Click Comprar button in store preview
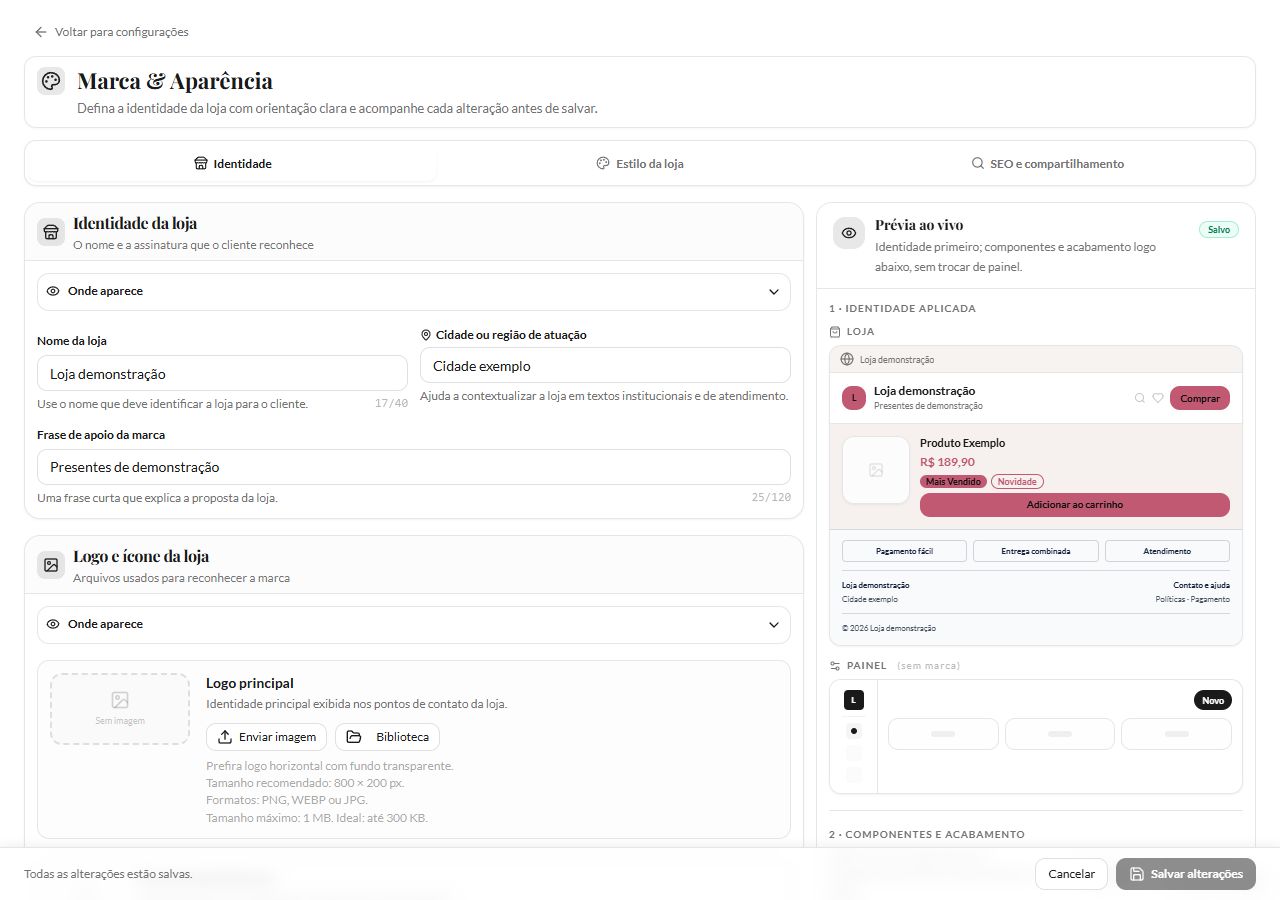The width and height of the screenshot is (1280, 900). click(1200, 398)
